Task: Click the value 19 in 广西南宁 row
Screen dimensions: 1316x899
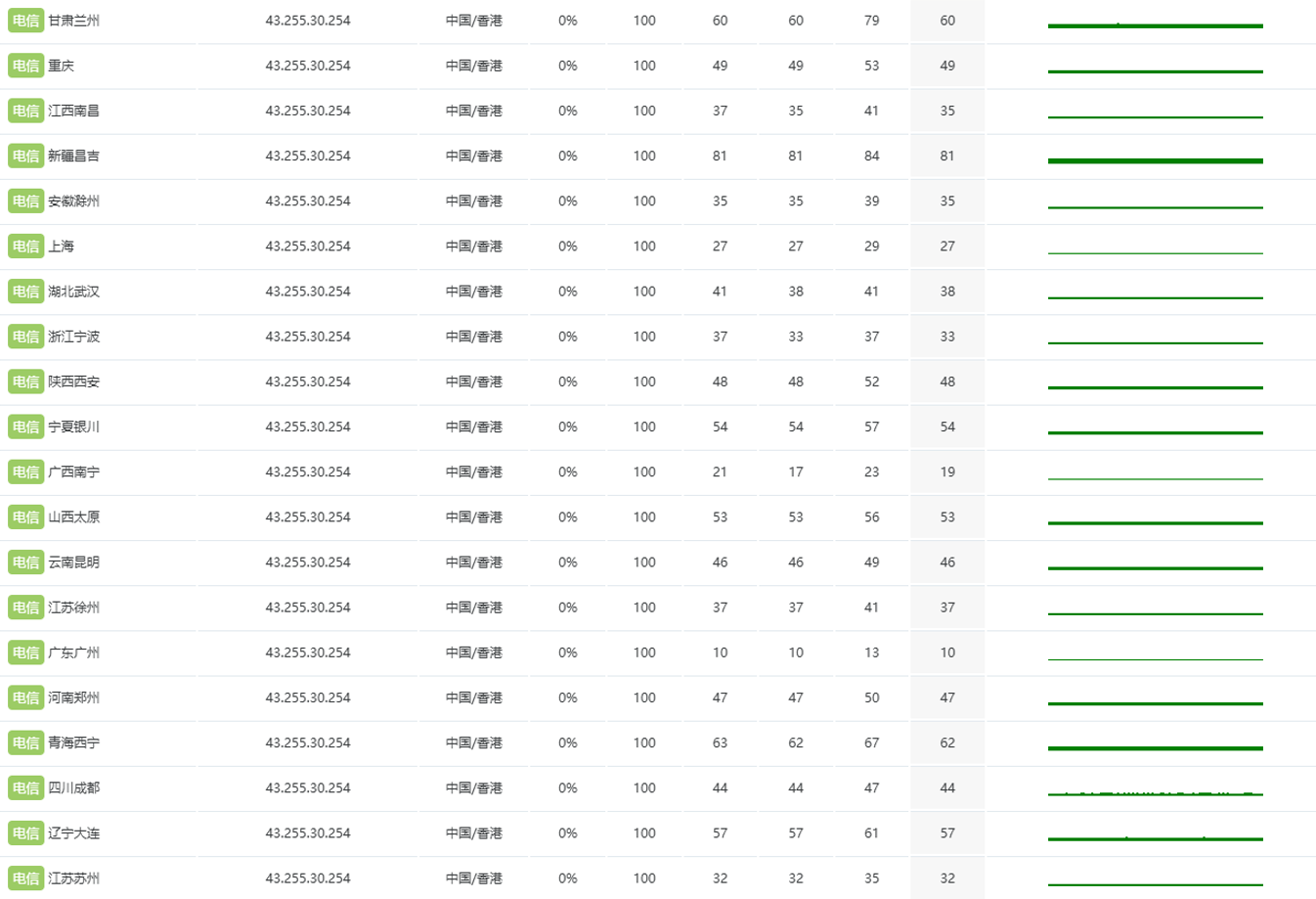Action: tap(947, 472)
